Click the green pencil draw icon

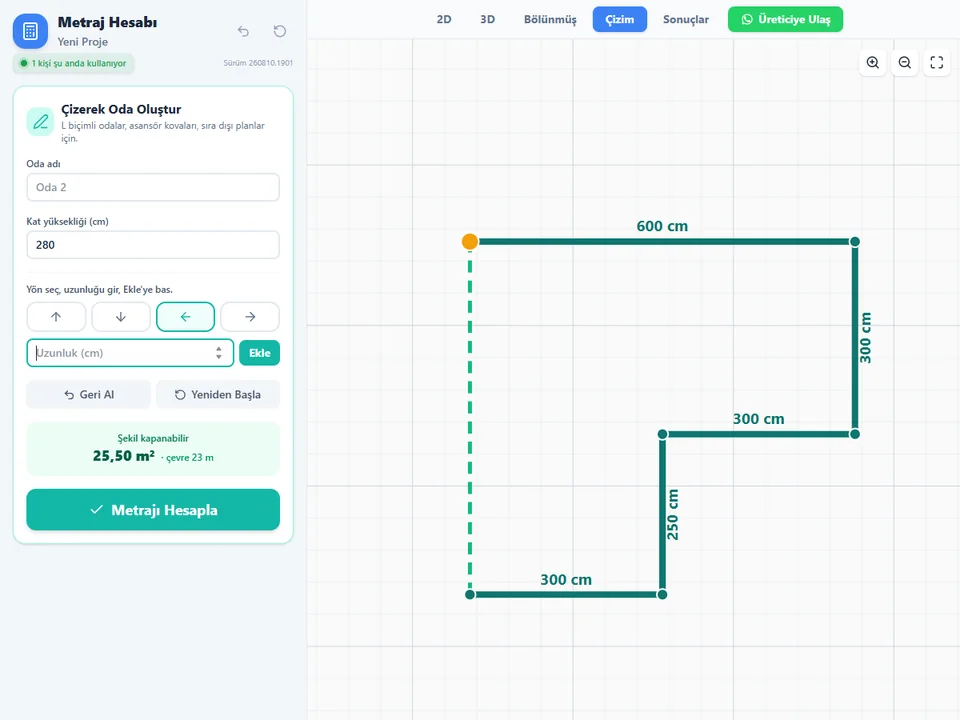[x=40, y=121]
